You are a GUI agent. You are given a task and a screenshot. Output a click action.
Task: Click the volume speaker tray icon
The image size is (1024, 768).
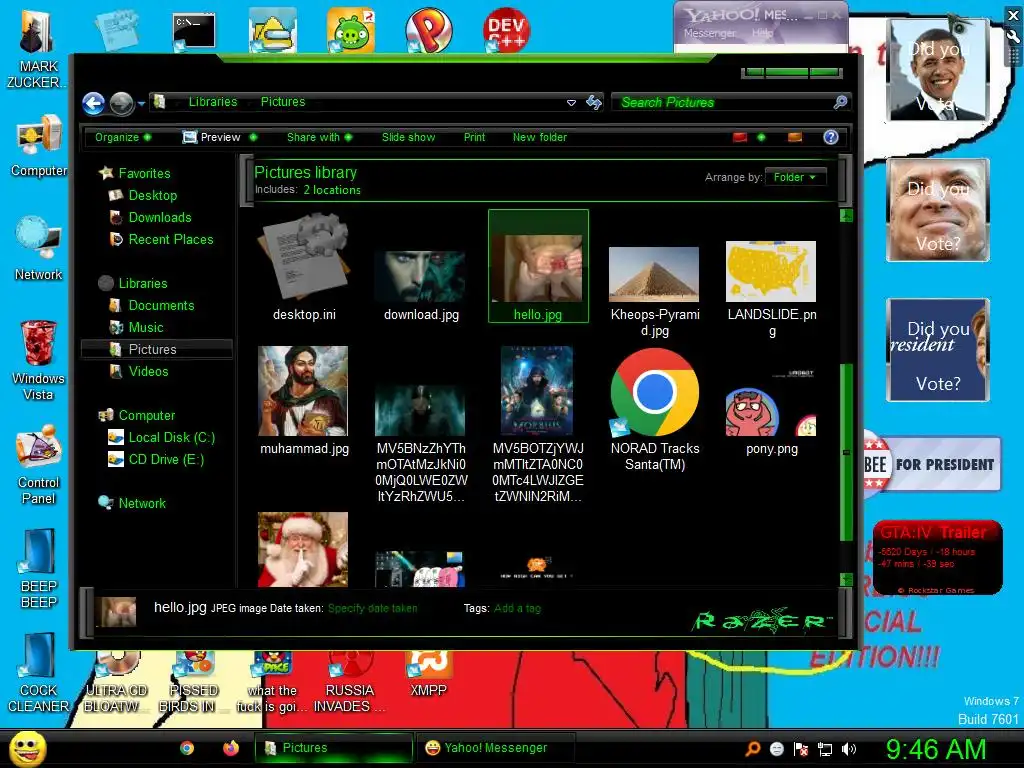click(849, 749)
